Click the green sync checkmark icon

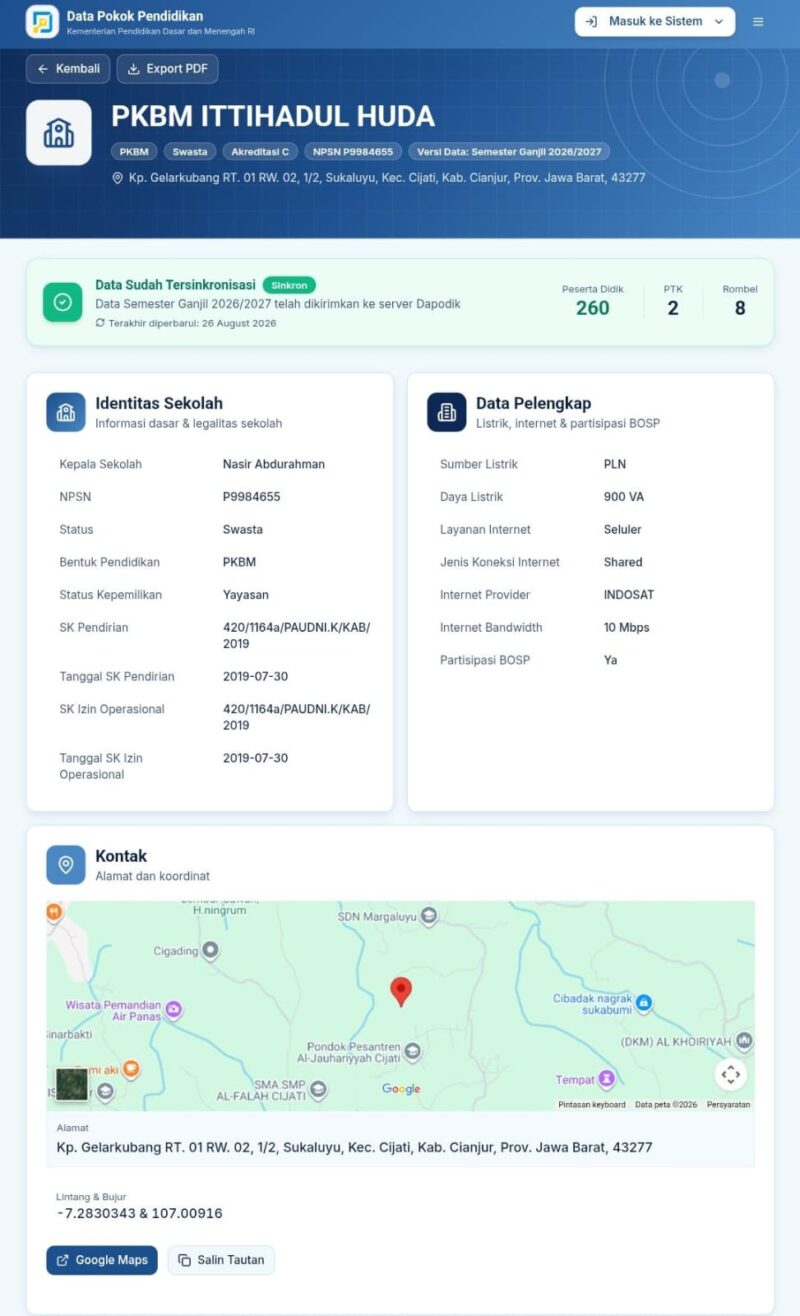pos(62,302)
